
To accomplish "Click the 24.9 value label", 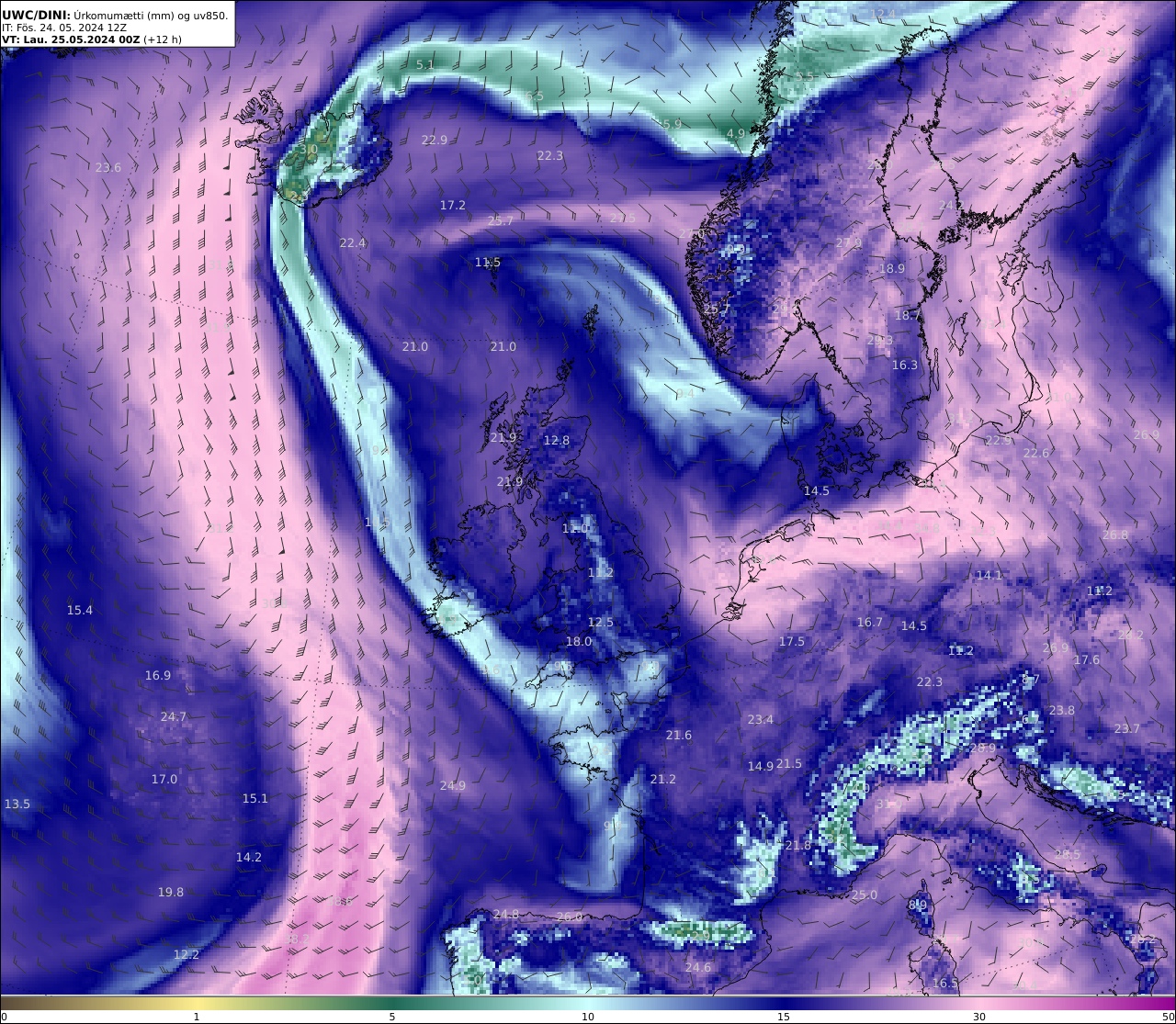I will pyautogui.click(x=453, y=785).
